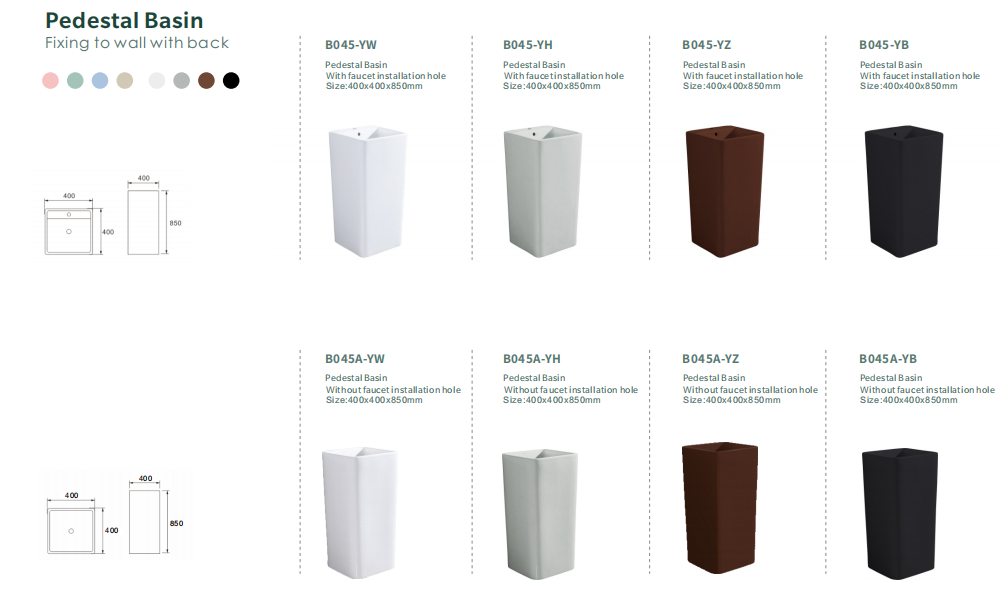Choose the beige color swatch
Viewport: 1006px width, 608px height.
pos(125,81)
